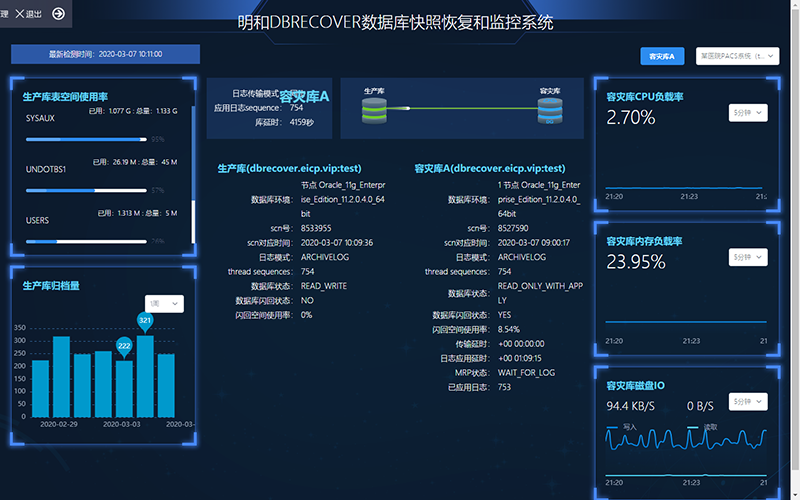800x500 pixels.
Task: Open the 1周 range dropdown in 生产库归档量
Action: click(164, 304)
